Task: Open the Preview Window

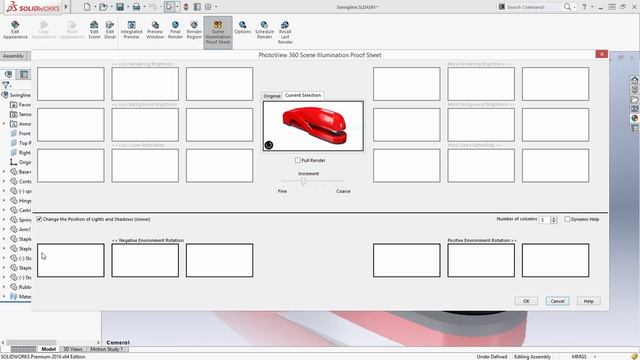Action: (155, 29)
